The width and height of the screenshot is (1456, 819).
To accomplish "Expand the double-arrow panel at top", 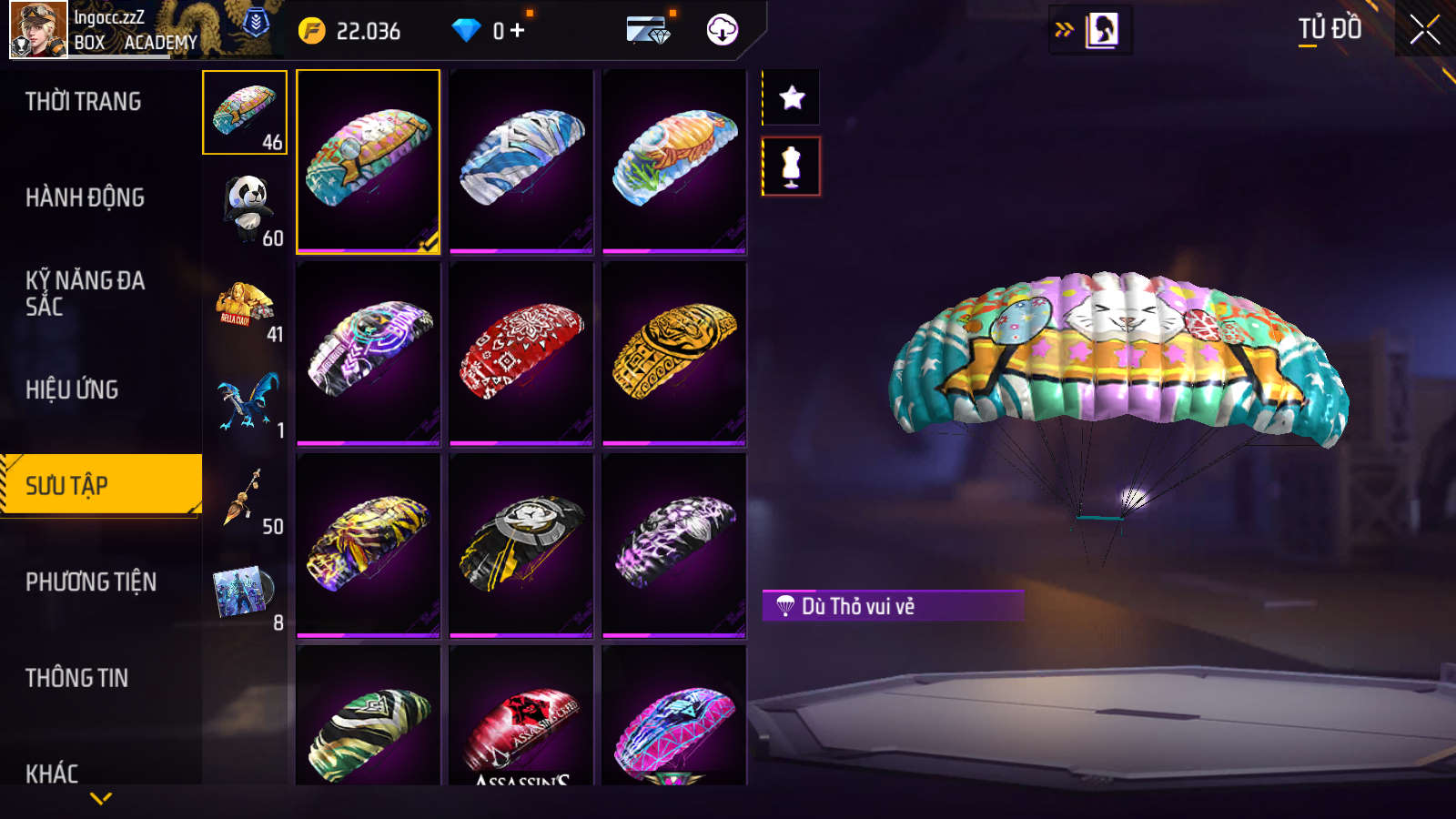I will [x=1064, y=30].
